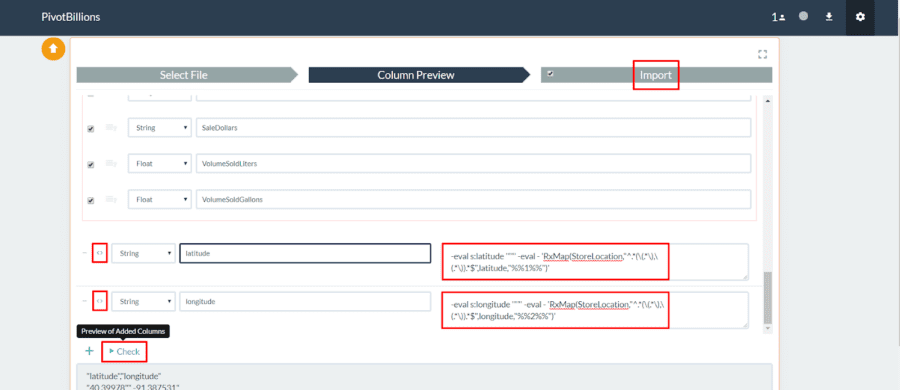900x390 pixels.
Task: Click the reorder handle for SaleDollars
Action: [111, 128]
